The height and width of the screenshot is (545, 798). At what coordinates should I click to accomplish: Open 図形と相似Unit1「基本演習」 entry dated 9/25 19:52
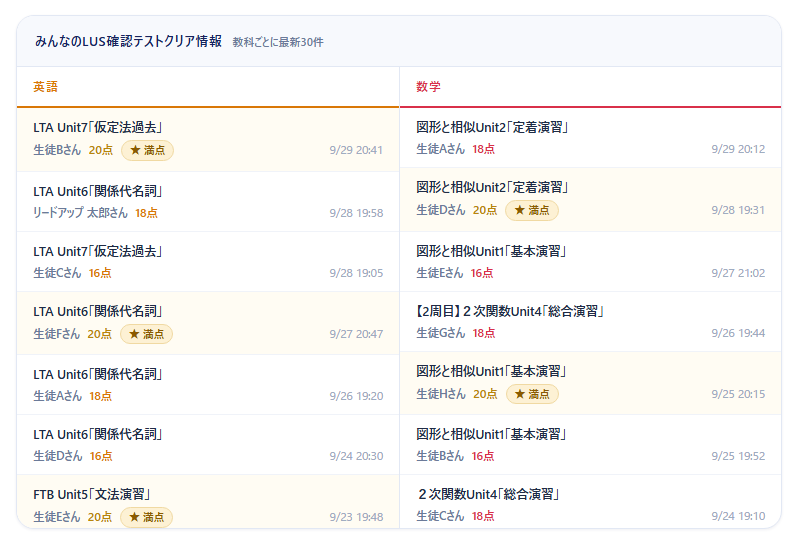[591, 445]
